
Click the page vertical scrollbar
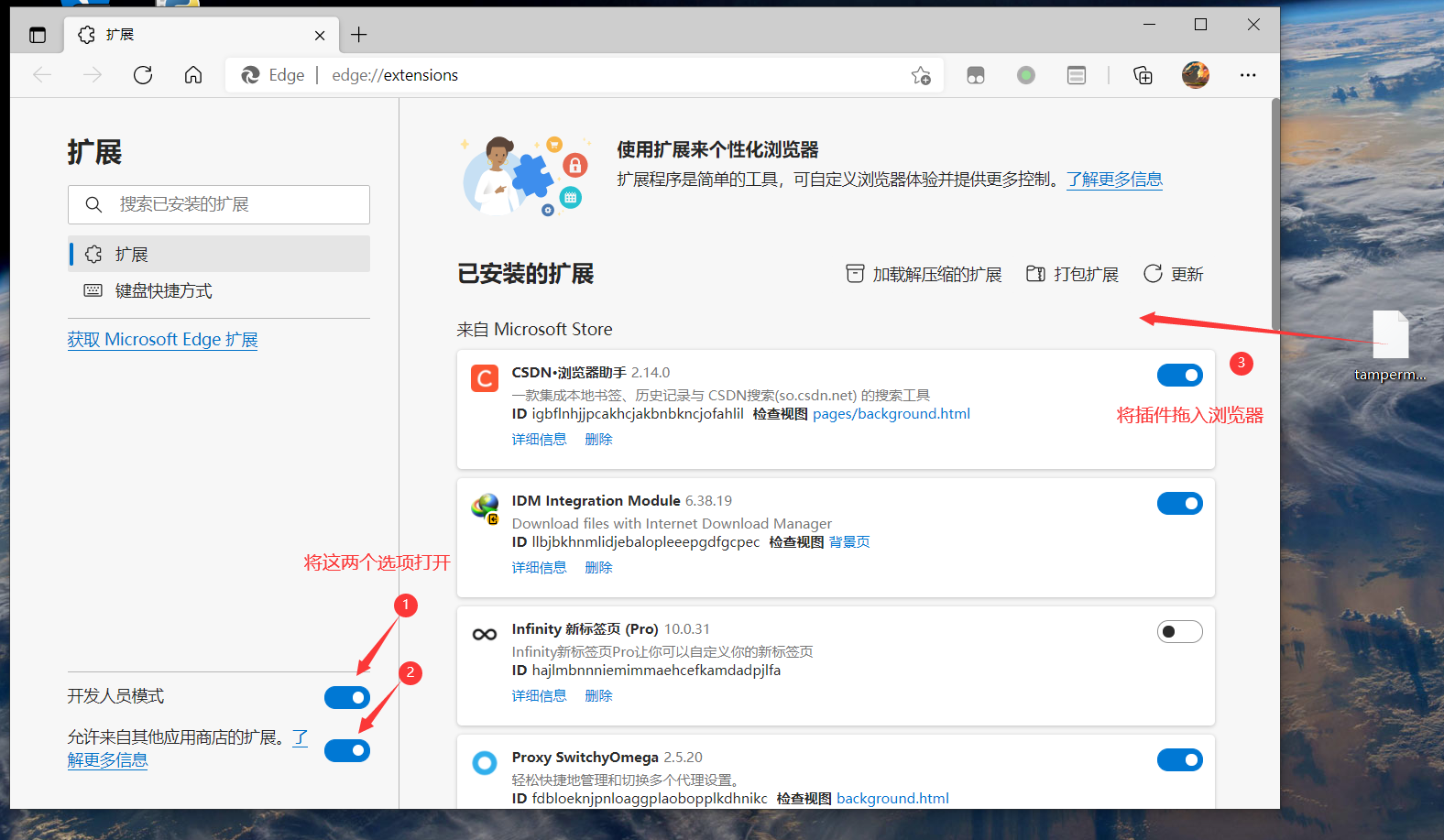point(1275,215)
